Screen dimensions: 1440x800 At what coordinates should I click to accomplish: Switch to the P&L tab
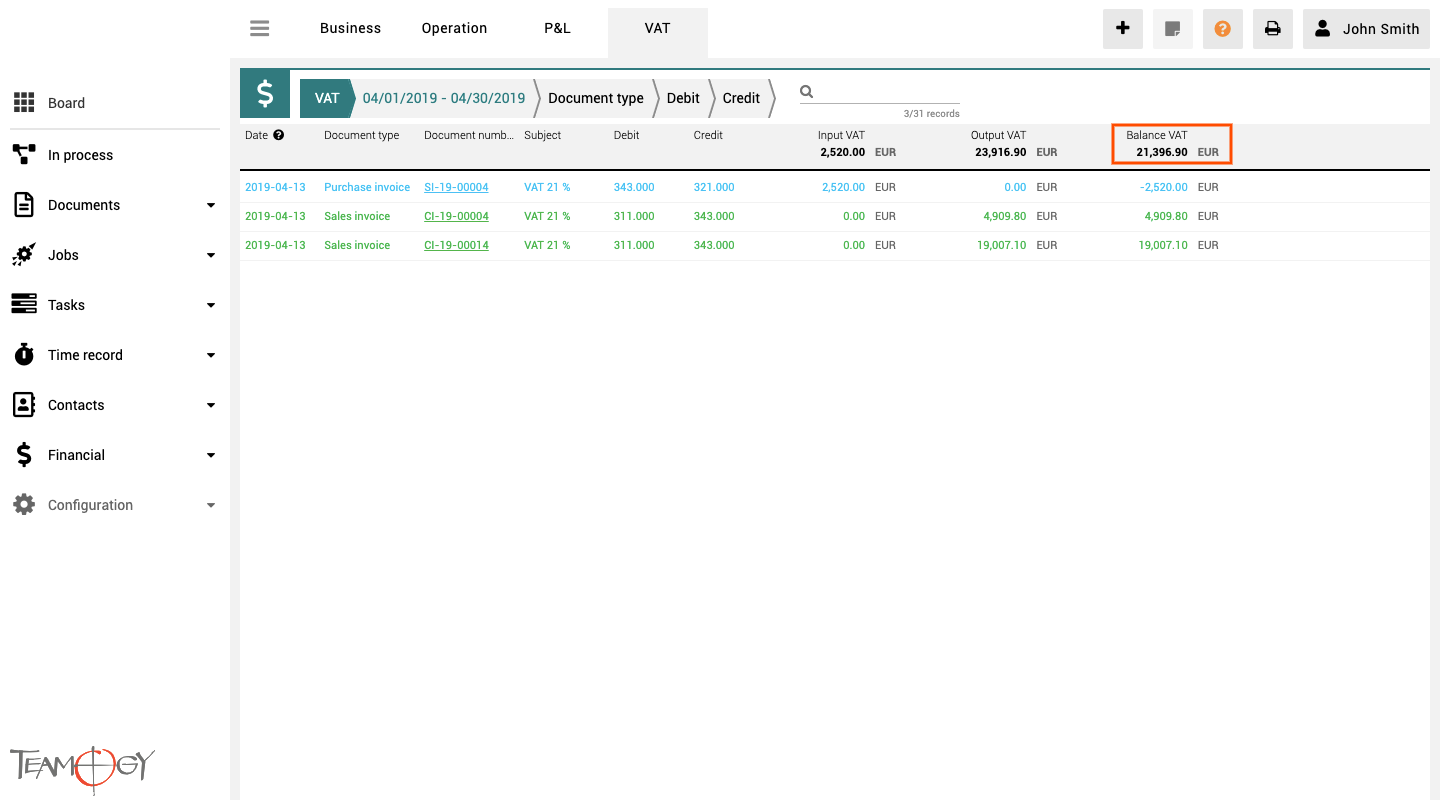coord(557,28)
